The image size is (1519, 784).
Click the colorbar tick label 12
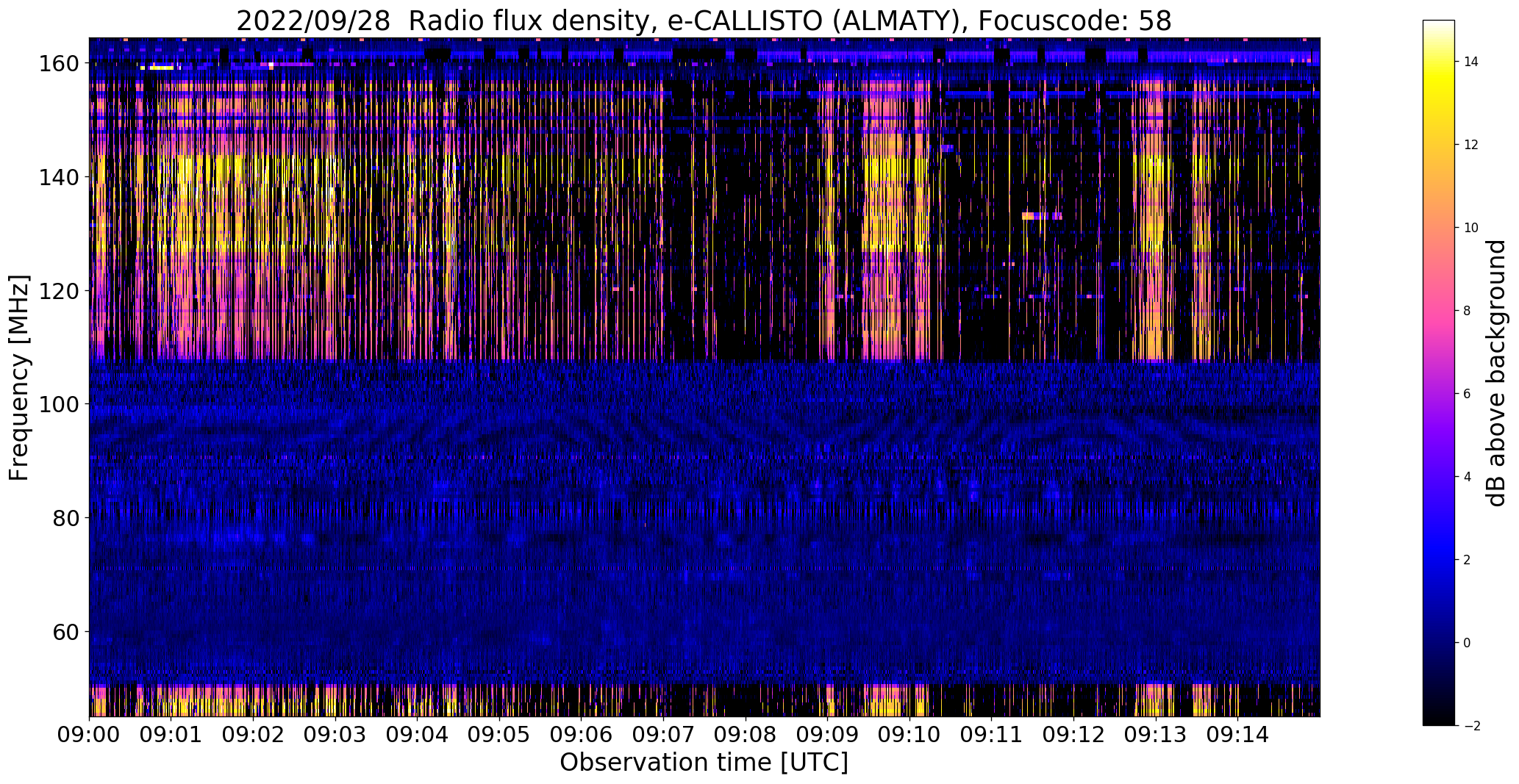[1471, 145]
